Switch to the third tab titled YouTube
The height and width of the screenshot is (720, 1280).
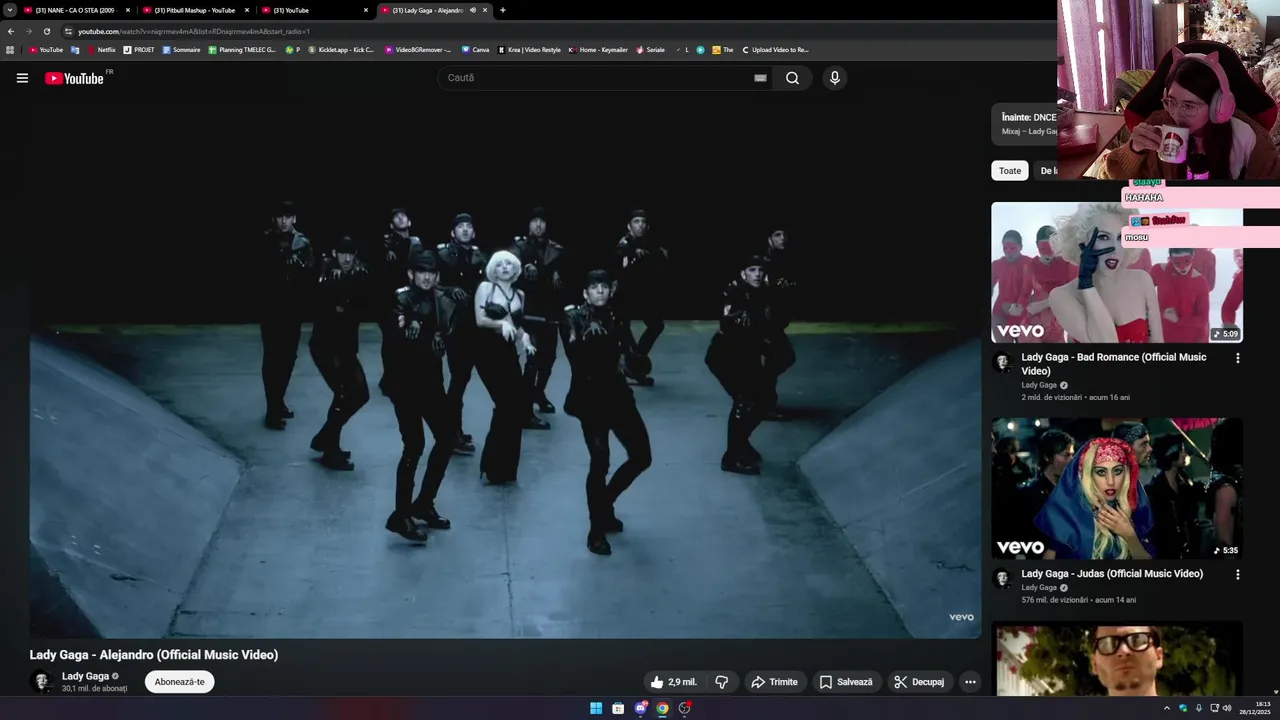313,10
